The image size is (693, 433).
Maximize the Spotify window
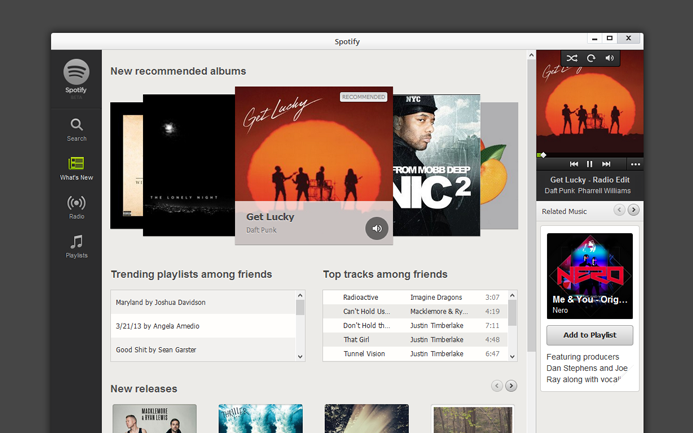(609, 38)
